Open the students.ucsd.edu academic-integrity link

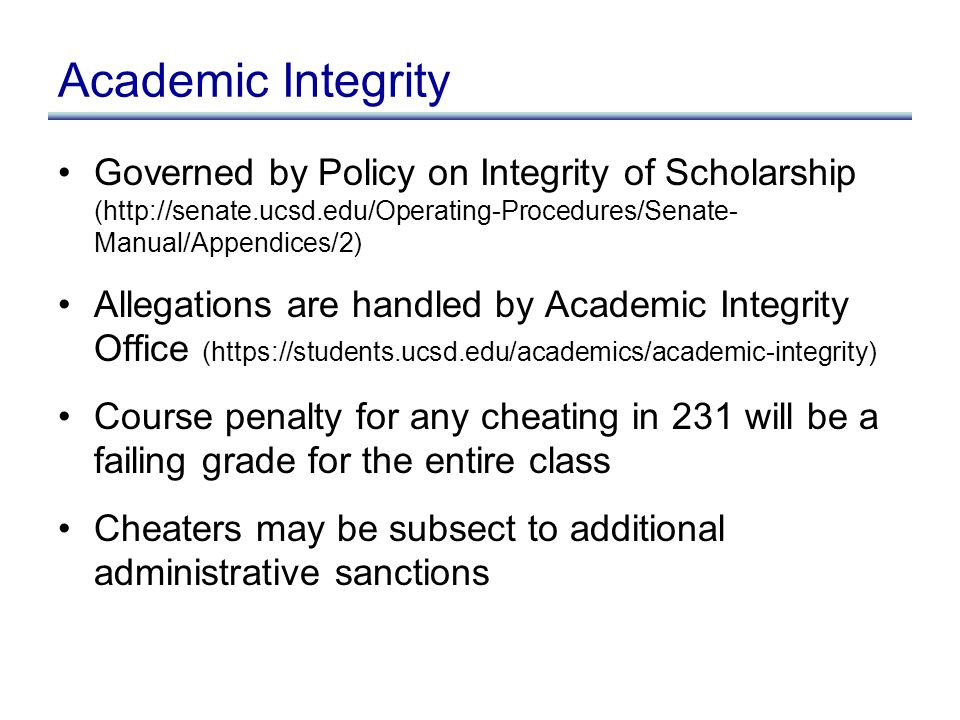tap(539, 352)
